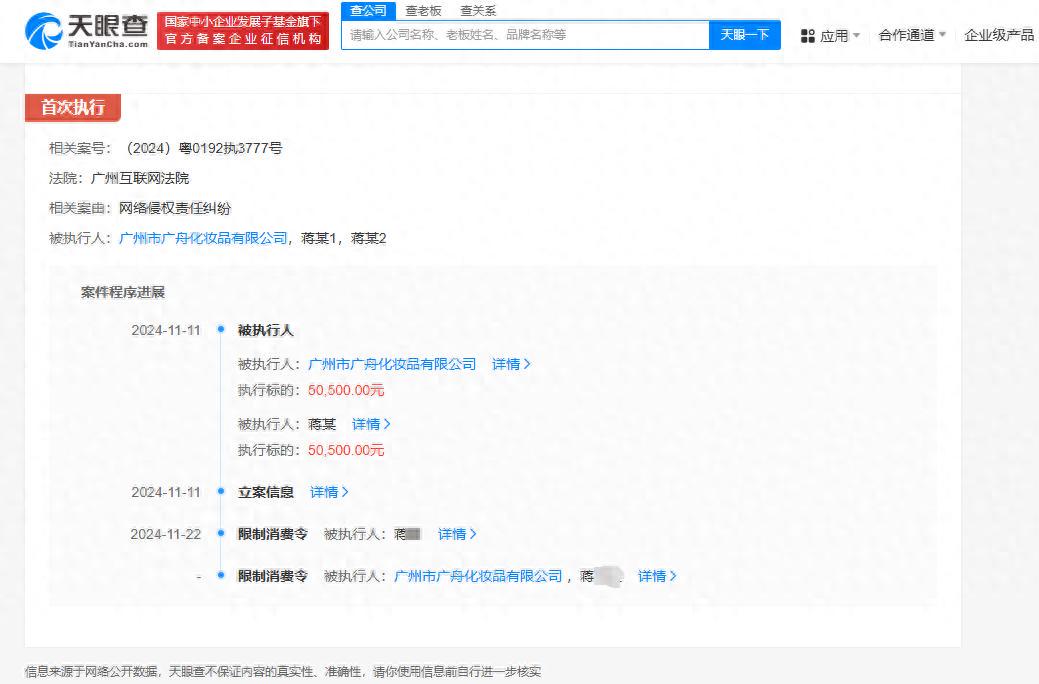
Task: Open 广州市广舟化妆品有限公司 link in 被执行人 header row
Action: pyautogui.click(x=203, y=238)
